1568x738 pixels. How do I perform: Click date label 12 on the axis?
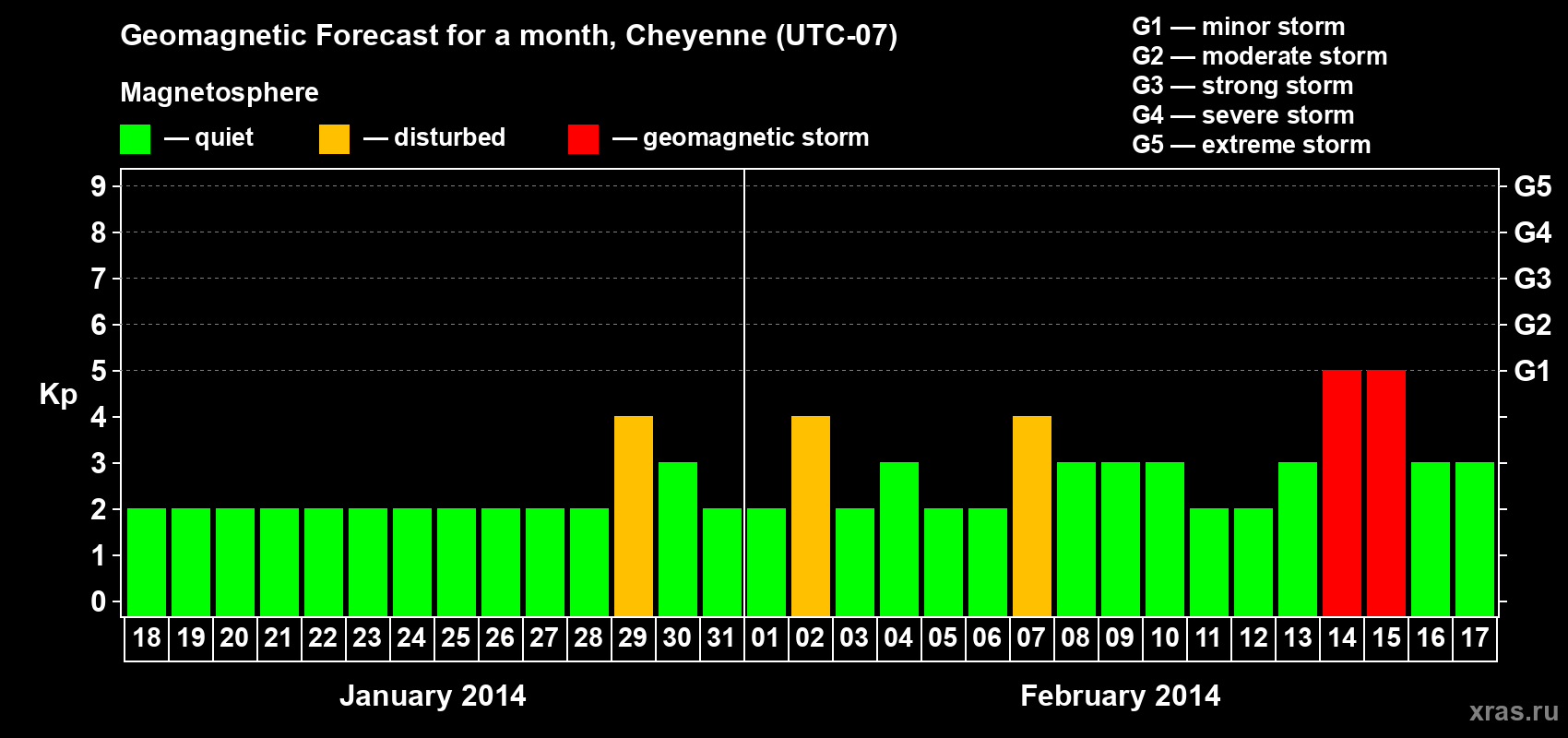coord(1253,638)
